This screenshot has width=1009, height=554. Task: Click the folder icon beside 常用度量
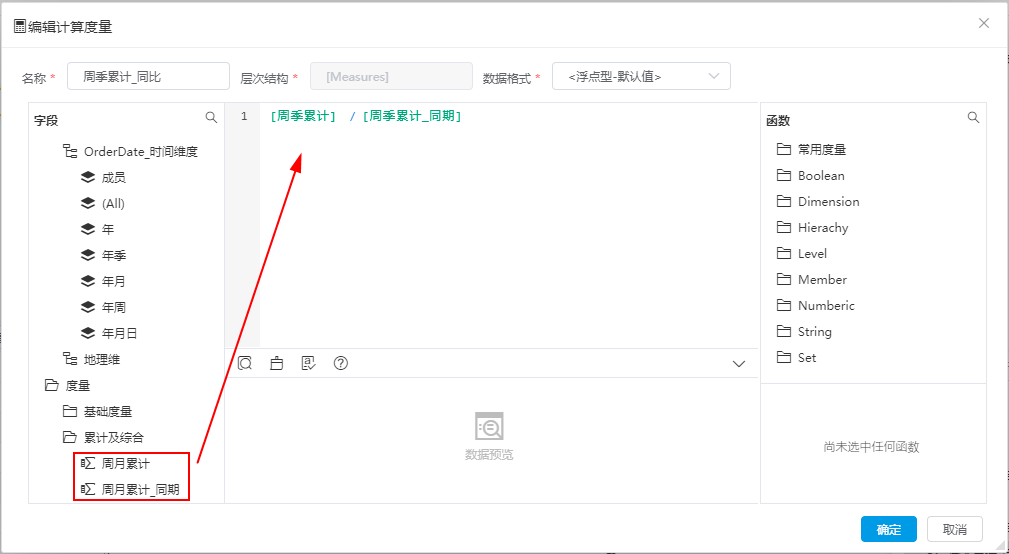click(x=783, y=149)
